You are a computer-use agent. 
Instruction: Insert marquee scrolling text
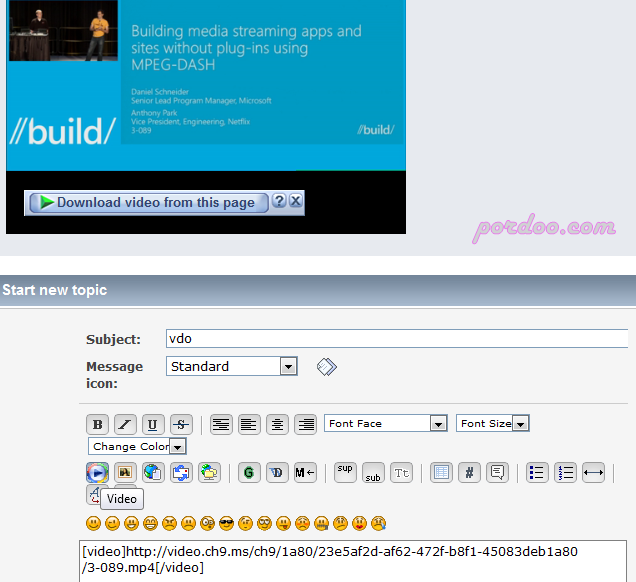point(305,472)
